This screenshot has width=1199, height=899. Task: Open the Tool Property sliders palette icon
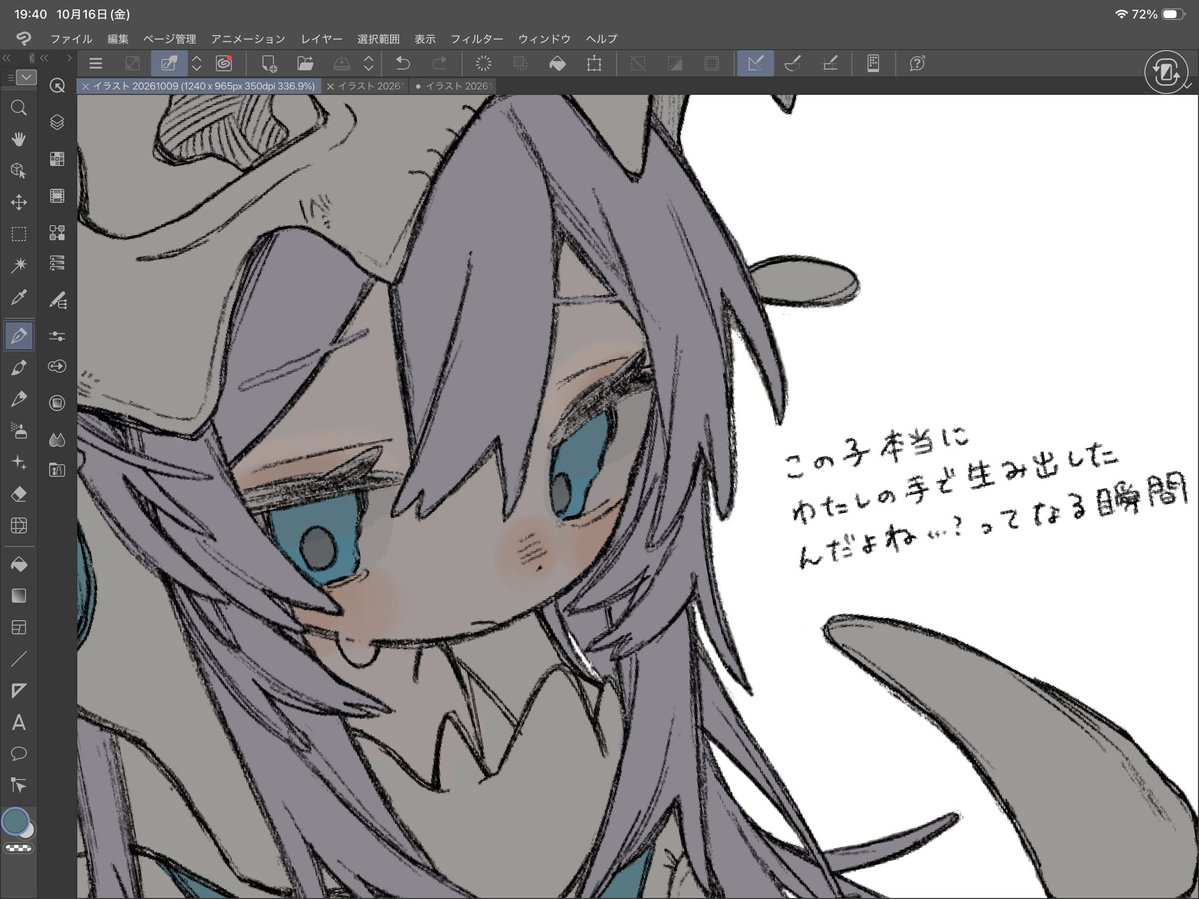[57, 336]
